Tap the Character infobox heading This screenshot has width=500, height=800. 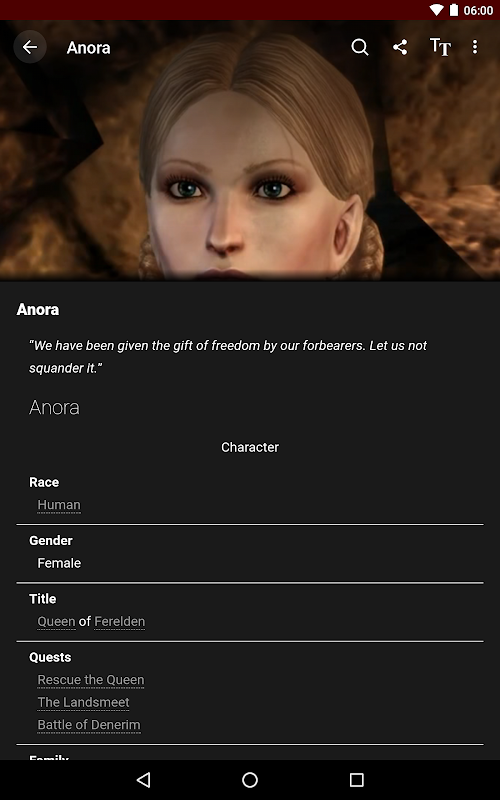[250, 447]
